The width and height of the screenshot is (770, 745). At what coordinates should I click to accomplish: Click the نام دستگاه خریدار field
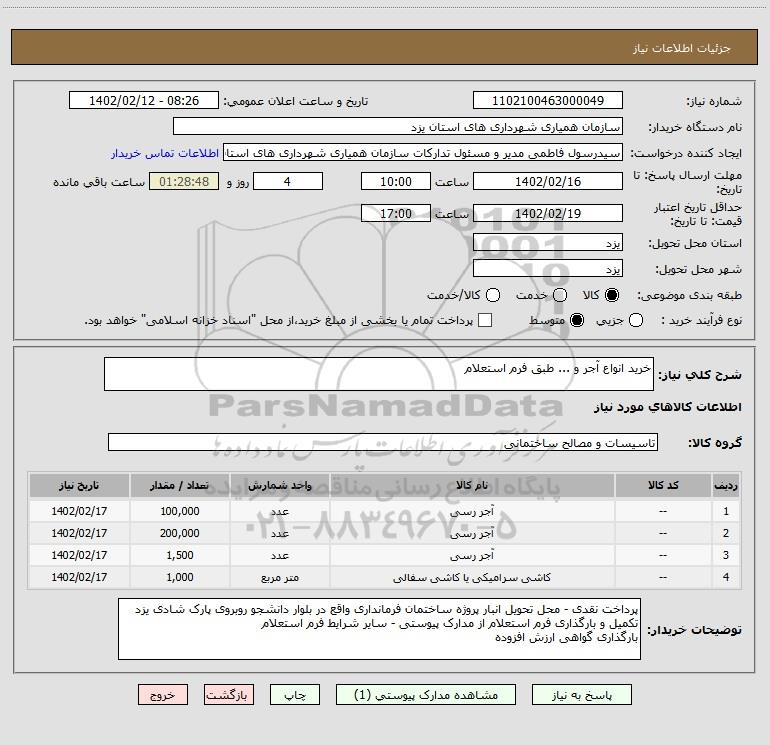(398, 127)
